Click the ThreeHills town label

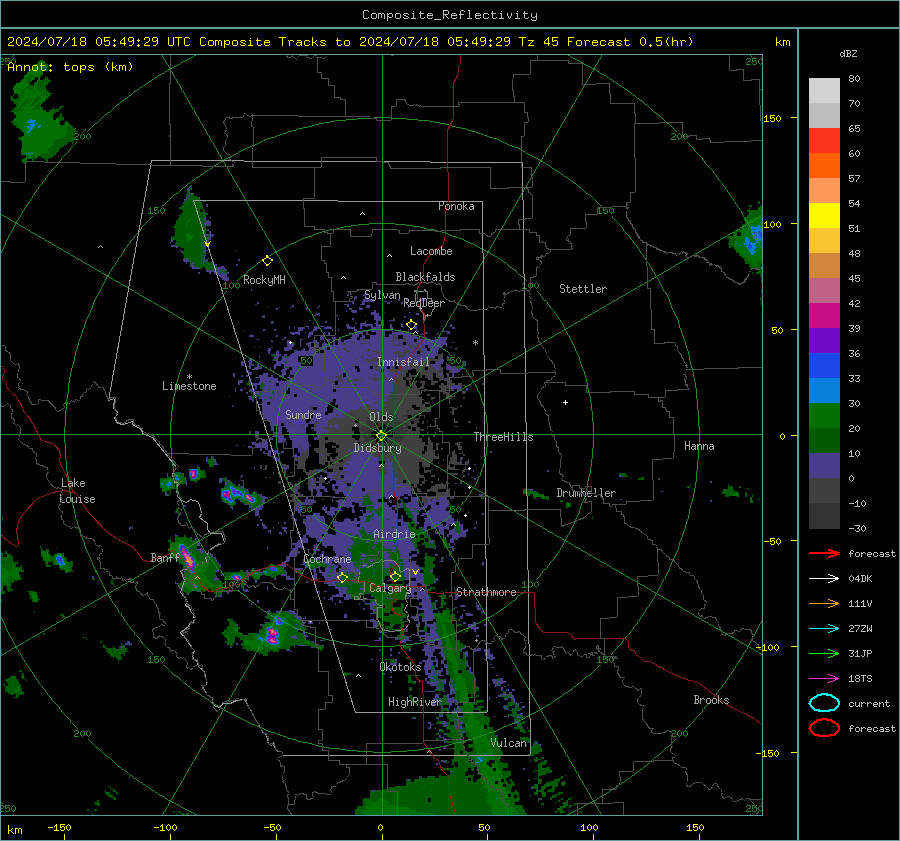[x=503, y=437]
